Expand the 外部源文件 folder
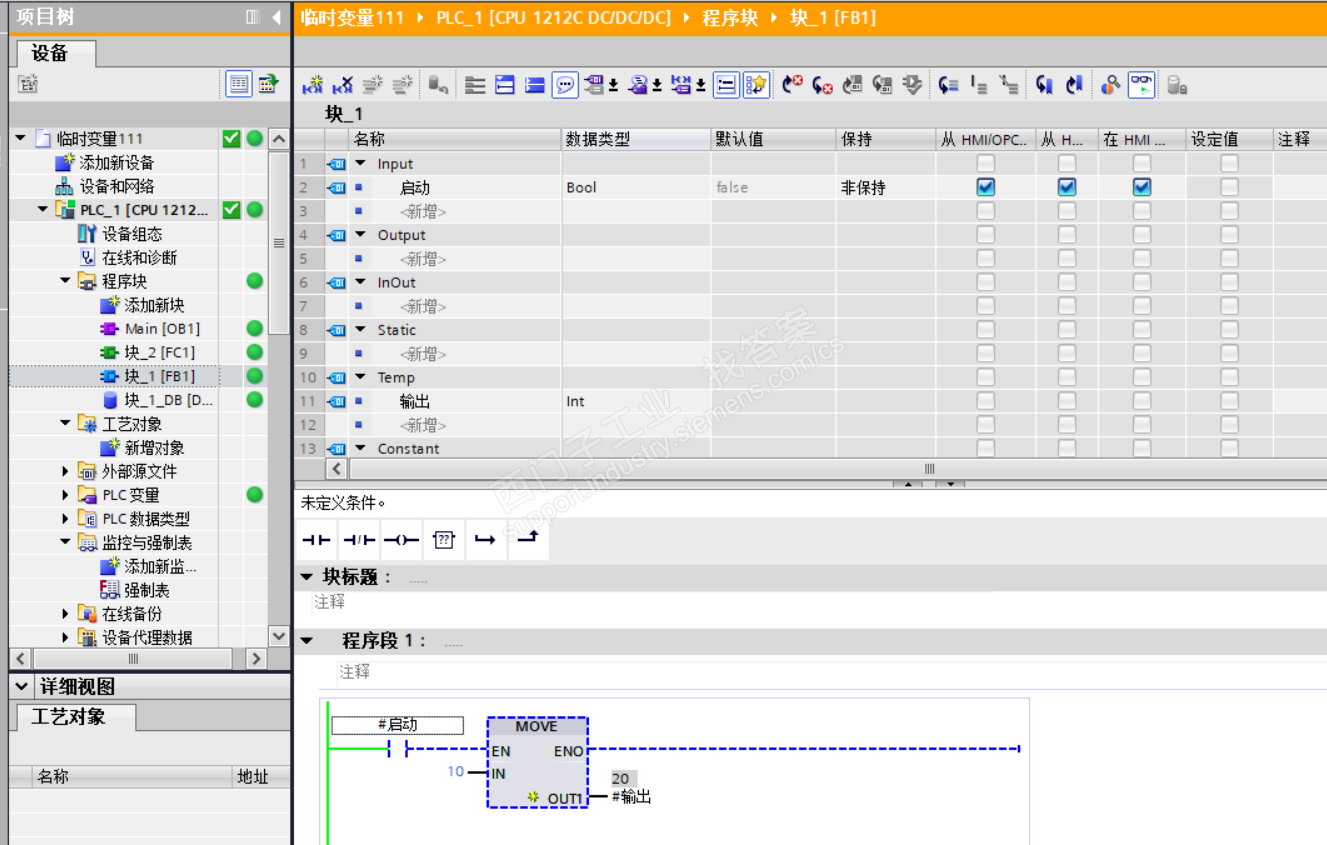 pos(66,471)
